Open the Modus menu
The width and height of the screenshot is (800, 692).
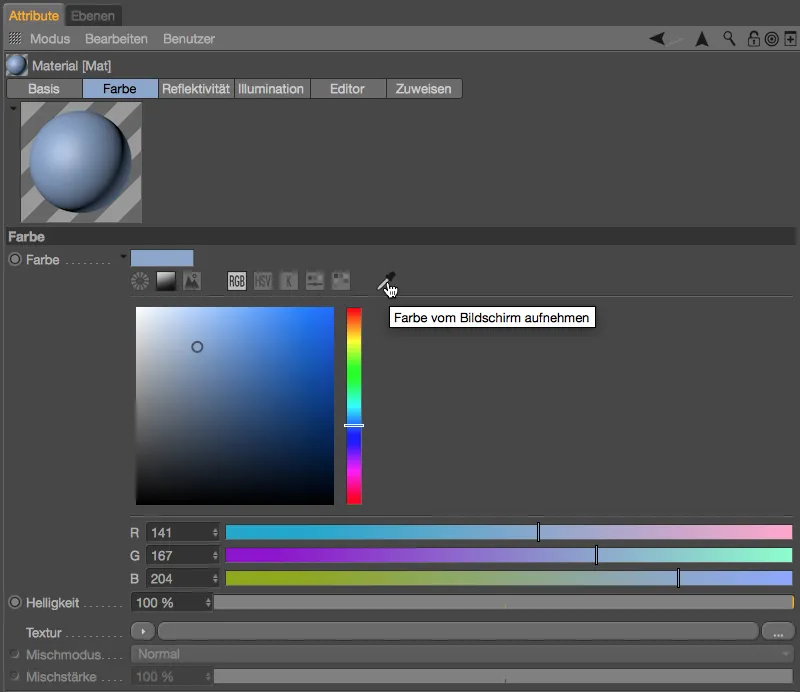tap(50, 39)
